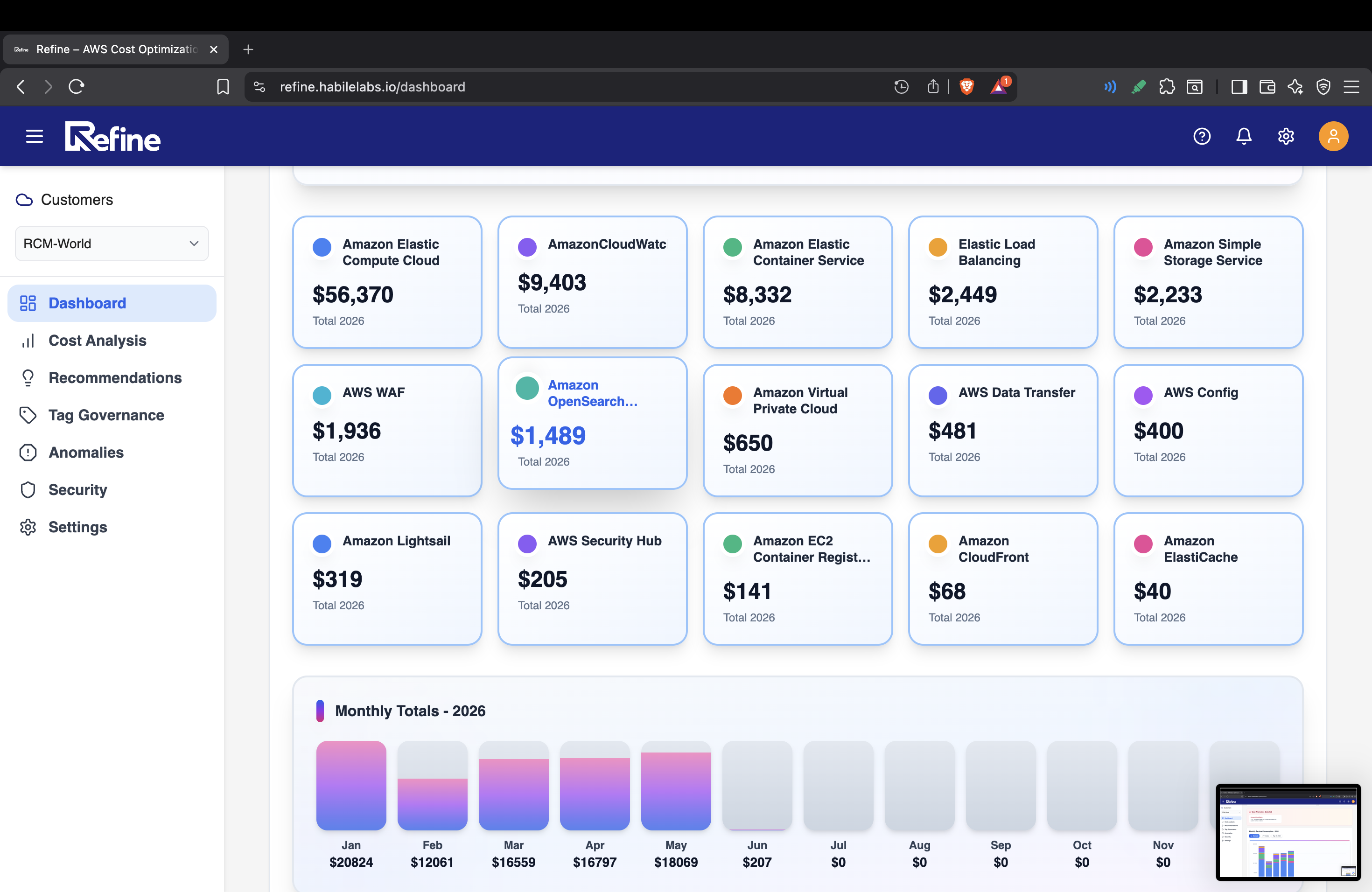Open Recommendations section

point(112,378)
